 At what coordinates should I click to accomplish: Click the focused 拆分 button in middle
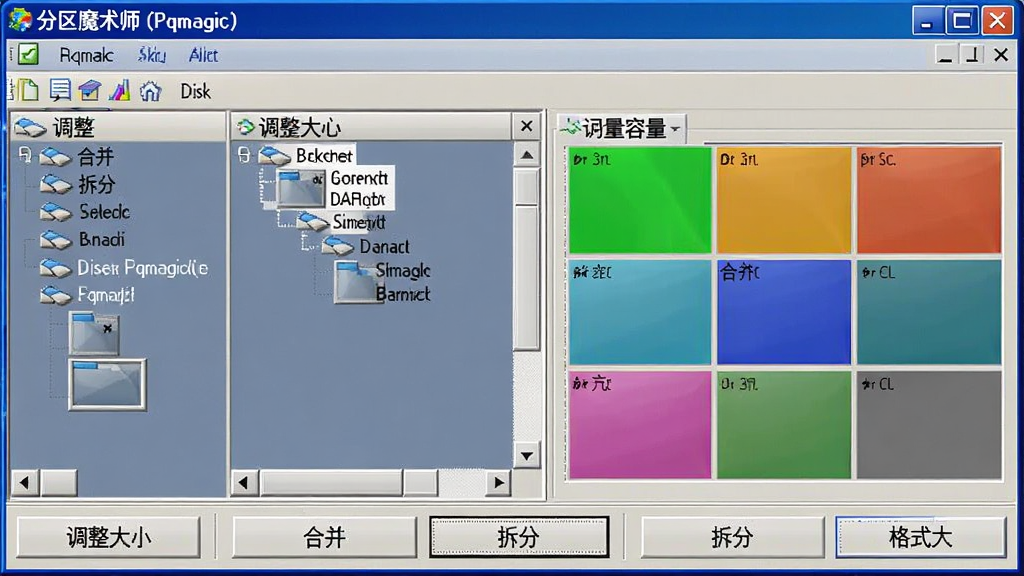(519, 537)
